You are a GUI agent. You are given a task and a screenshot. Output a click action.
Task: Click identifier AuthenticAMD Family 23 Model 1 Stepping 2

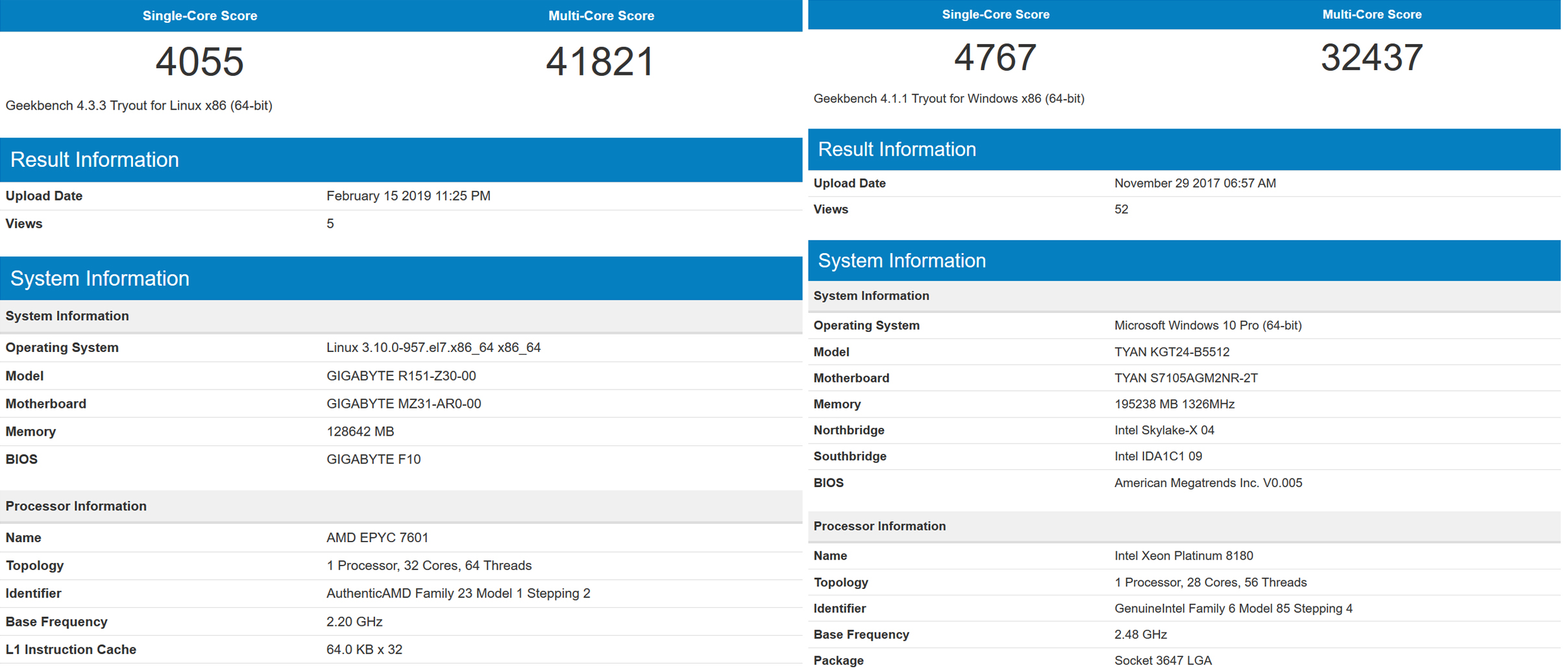click(x=458, y=593)
